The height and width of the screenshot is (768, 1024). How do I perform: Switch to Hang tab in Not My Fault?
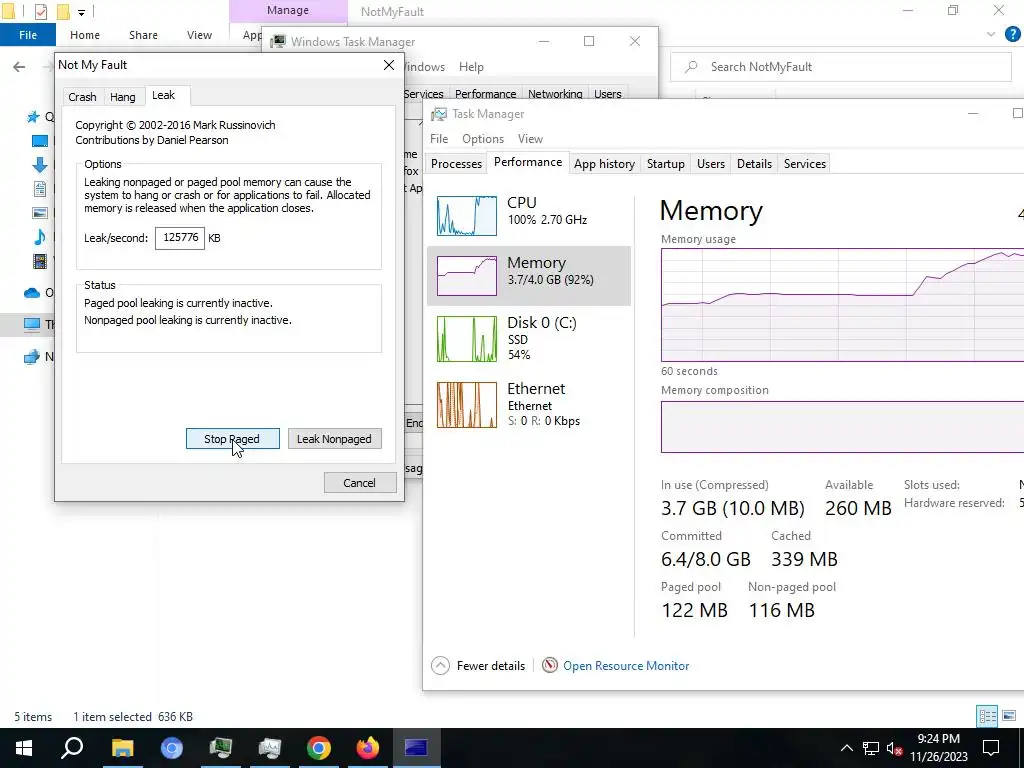tap(123, 97)
